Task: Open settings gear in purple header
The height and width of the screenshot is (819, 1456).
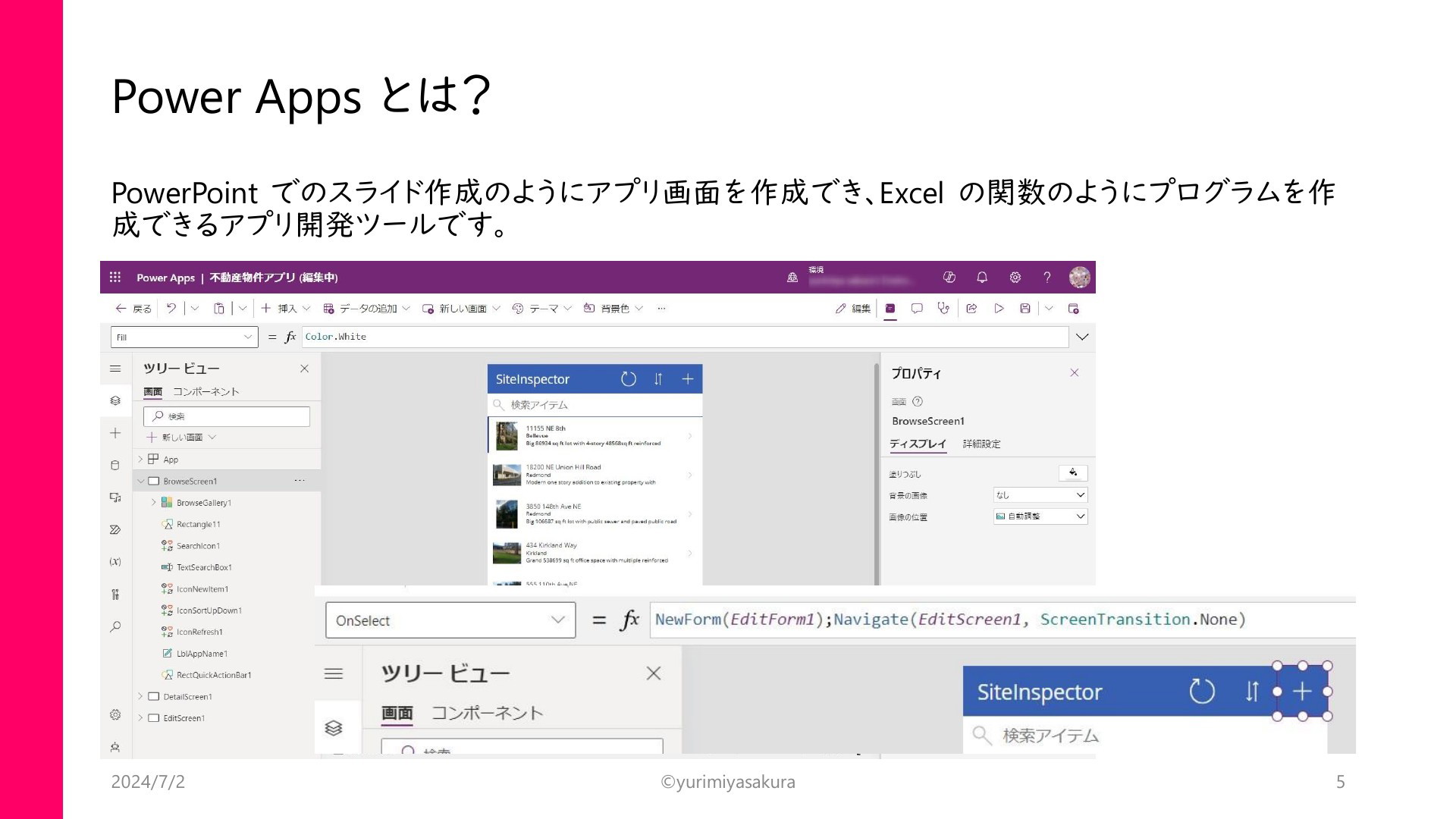Action: tap(1015, 278)
